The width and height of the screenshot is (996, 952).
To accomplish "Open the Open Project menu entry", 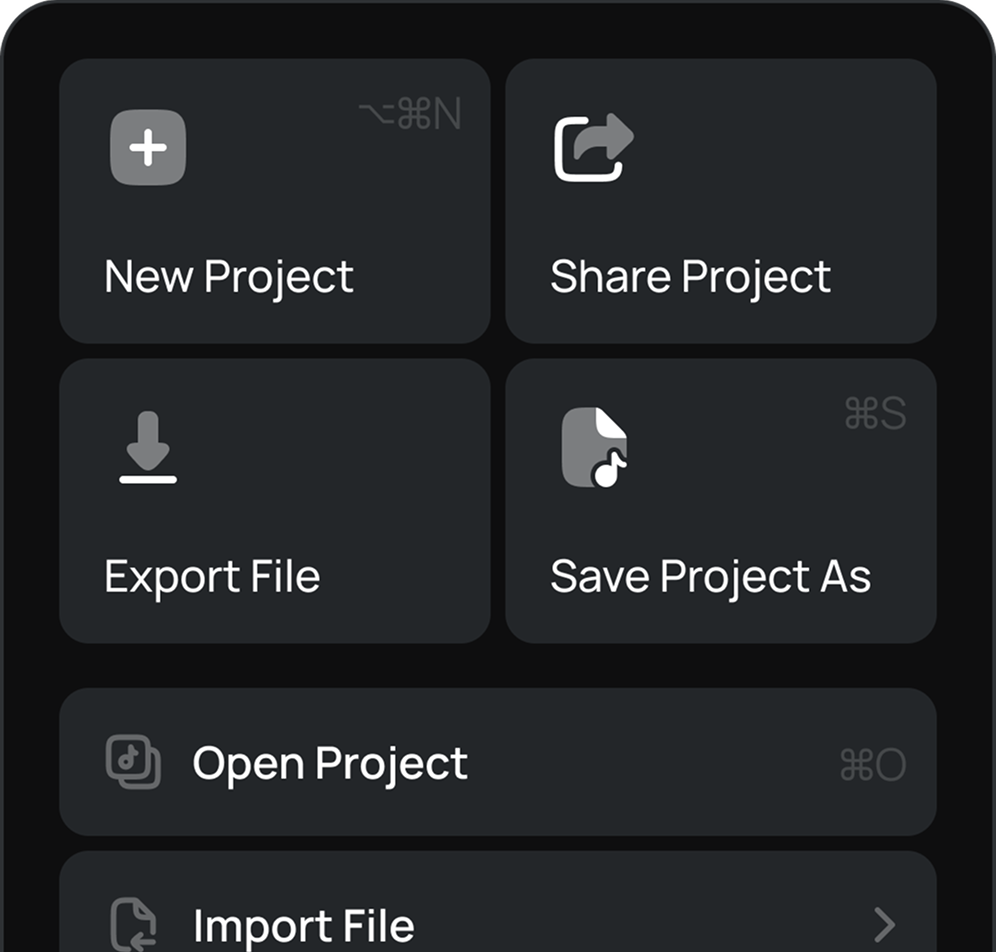I will tap(330, 764).
